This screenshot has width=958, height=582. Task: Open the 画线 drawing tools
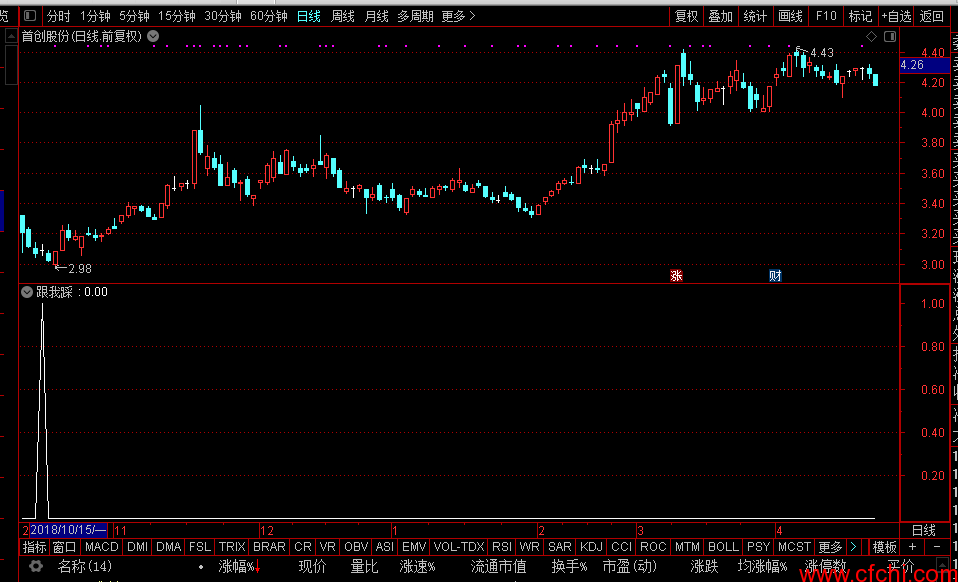pos(790,16)
